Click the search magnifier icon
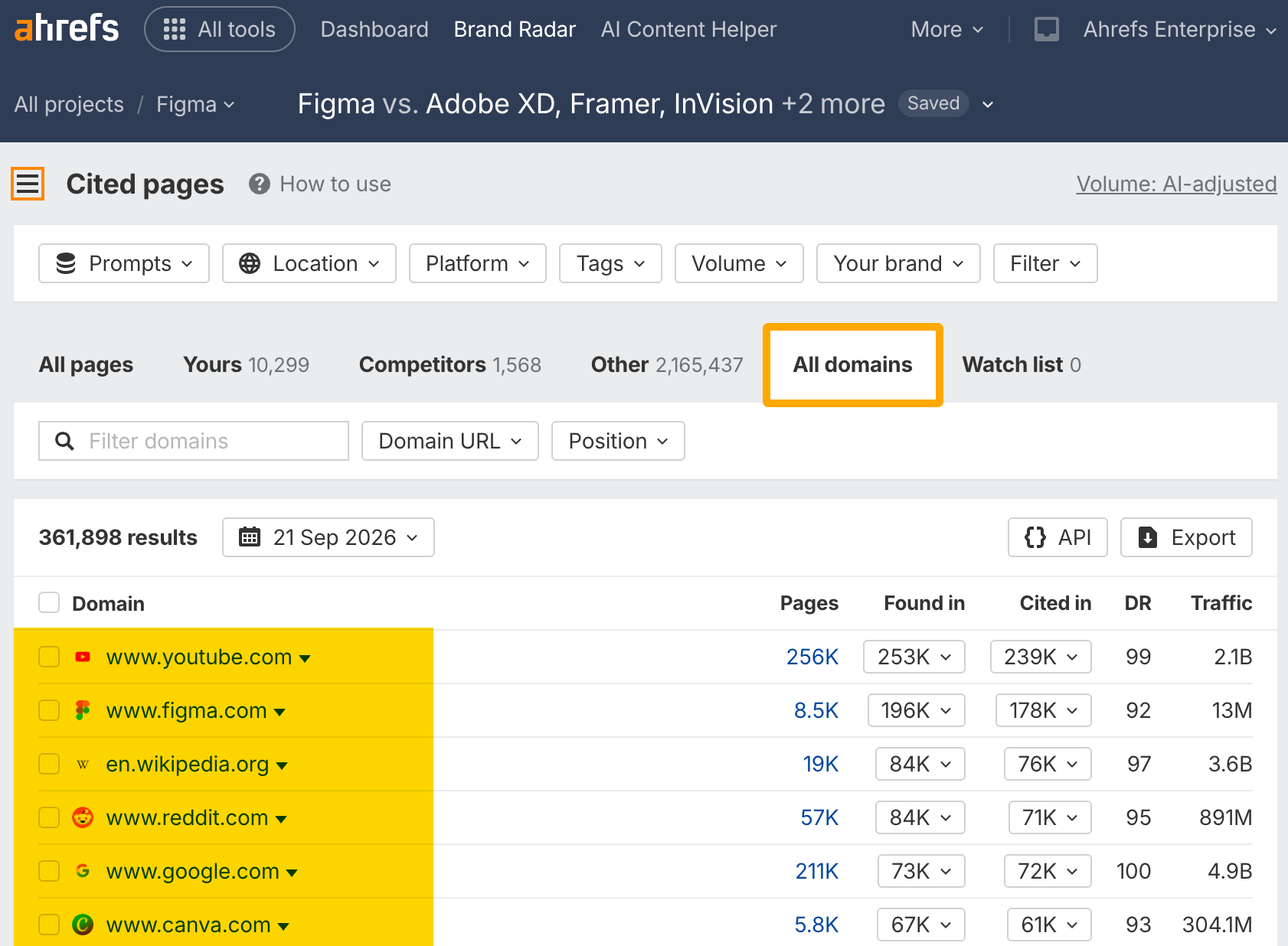1288x946 pixels. (65, 441)
